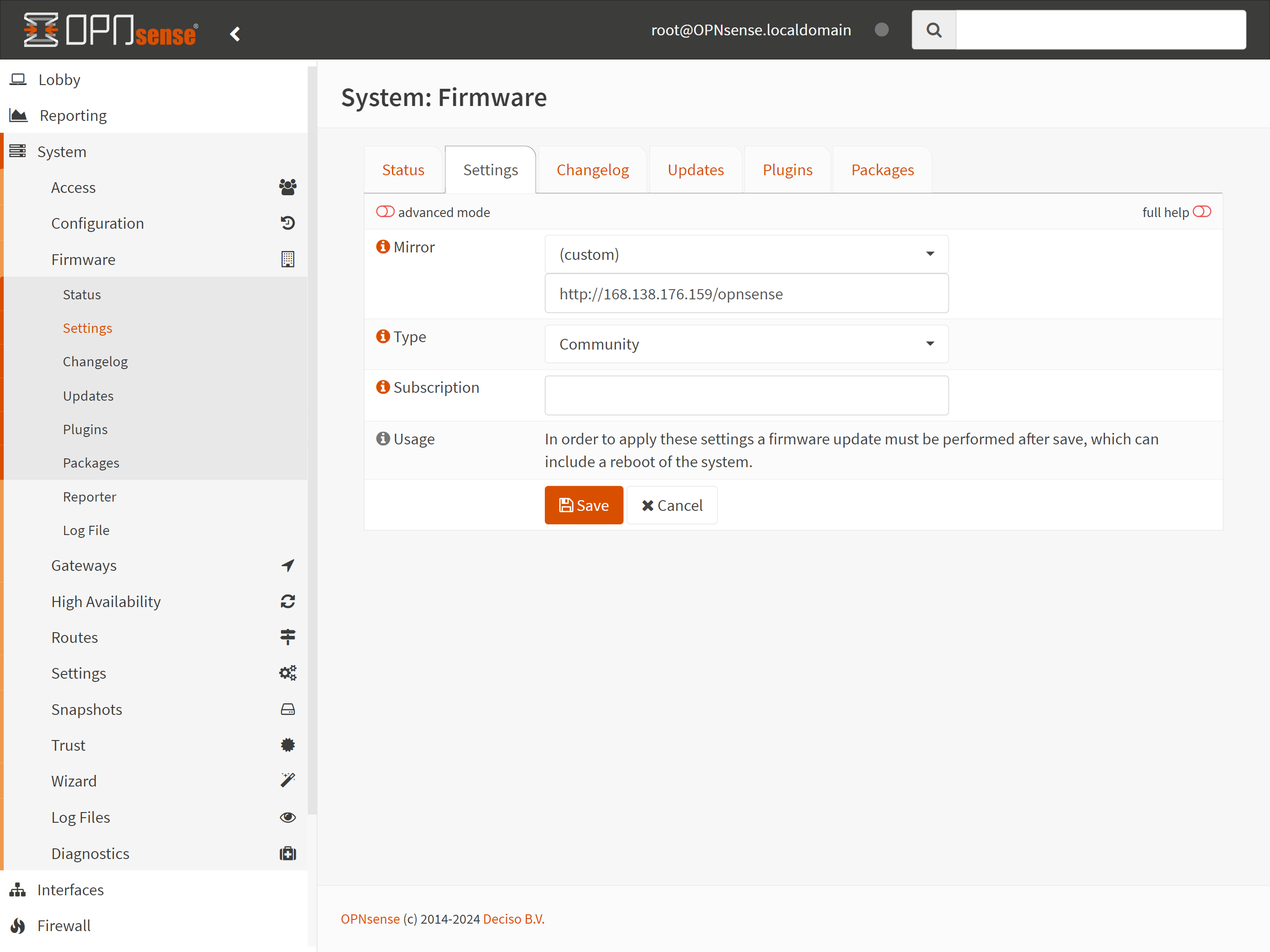Image resolution: width=1270 pixels, height=952 pixels.
Task: Open the OPNsense footer link
Action: [370, 919]
